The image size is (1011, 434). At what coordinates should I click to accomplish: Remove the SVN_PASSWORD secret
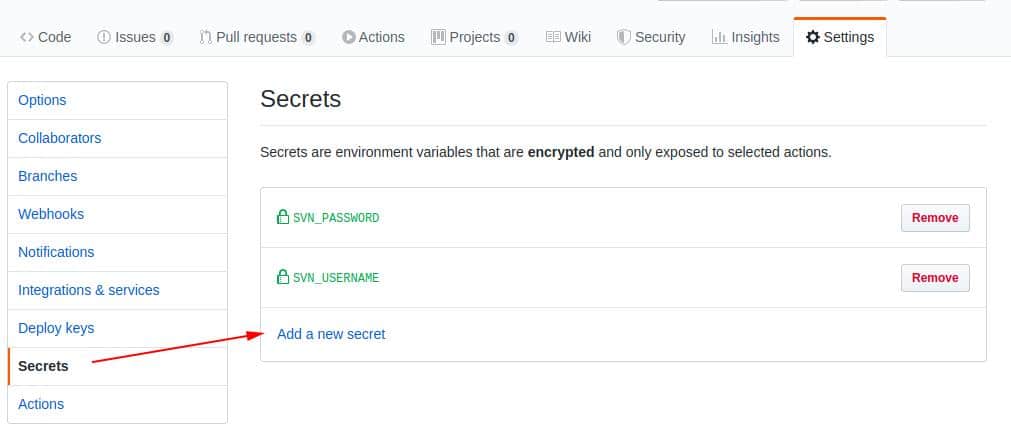tap(935, 218)
